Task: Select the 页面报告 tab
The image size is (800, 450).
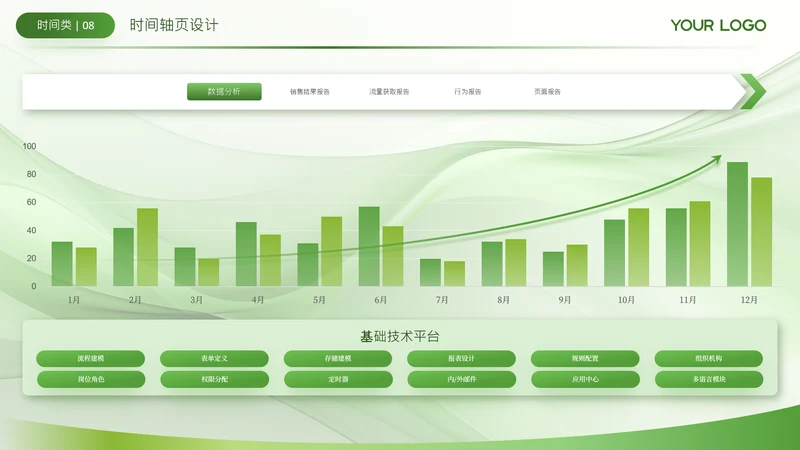Action: [547, 92]
